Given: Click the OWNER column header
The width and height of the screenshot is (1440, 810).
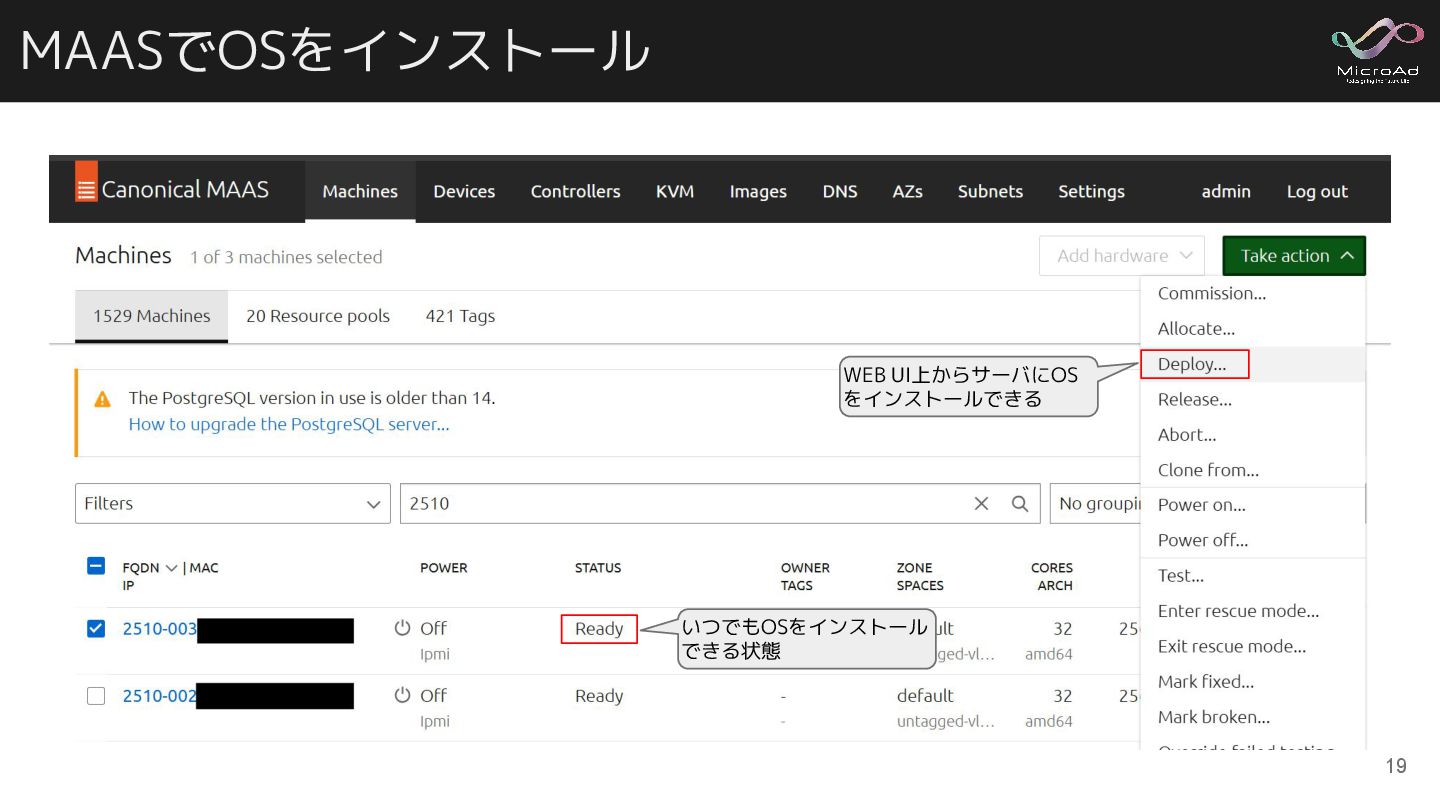Looking at the screenshot, I should click(805, 568).
